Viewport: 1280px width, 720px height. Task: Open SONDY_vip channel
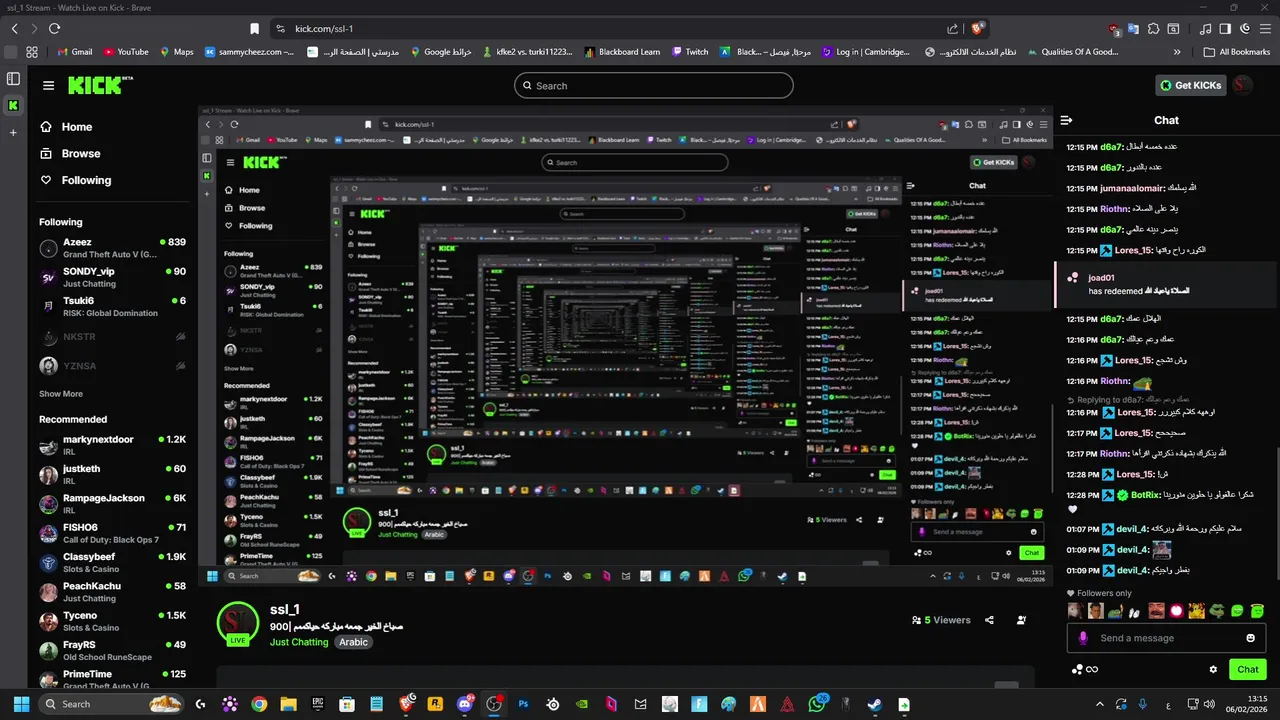112,277
